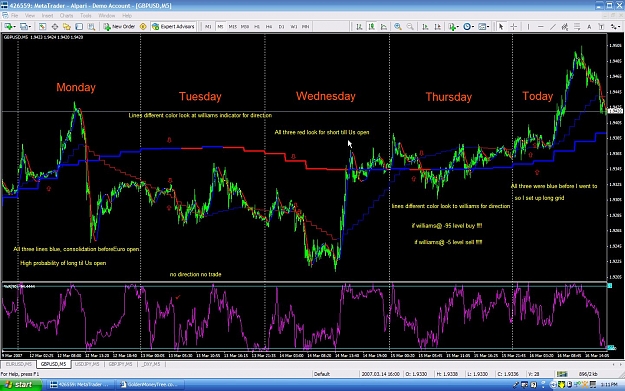Switch timeframe to H4
Image resolution: width=625 pixels, height=391 pixels.
pos(269,26)
